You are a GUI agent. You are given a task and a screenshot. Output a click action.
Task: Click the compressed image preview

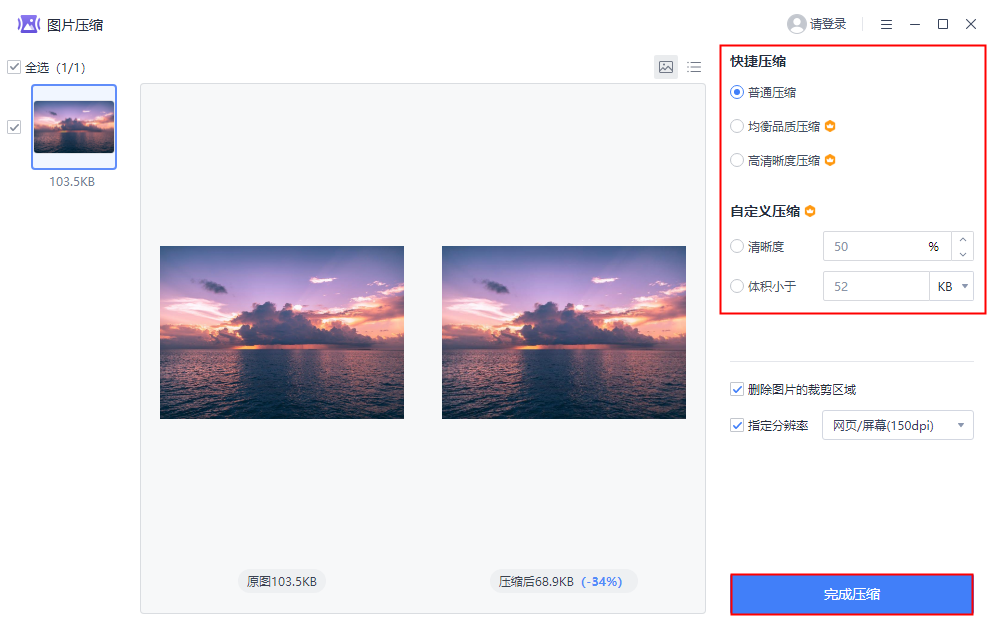tap(564, 332)
